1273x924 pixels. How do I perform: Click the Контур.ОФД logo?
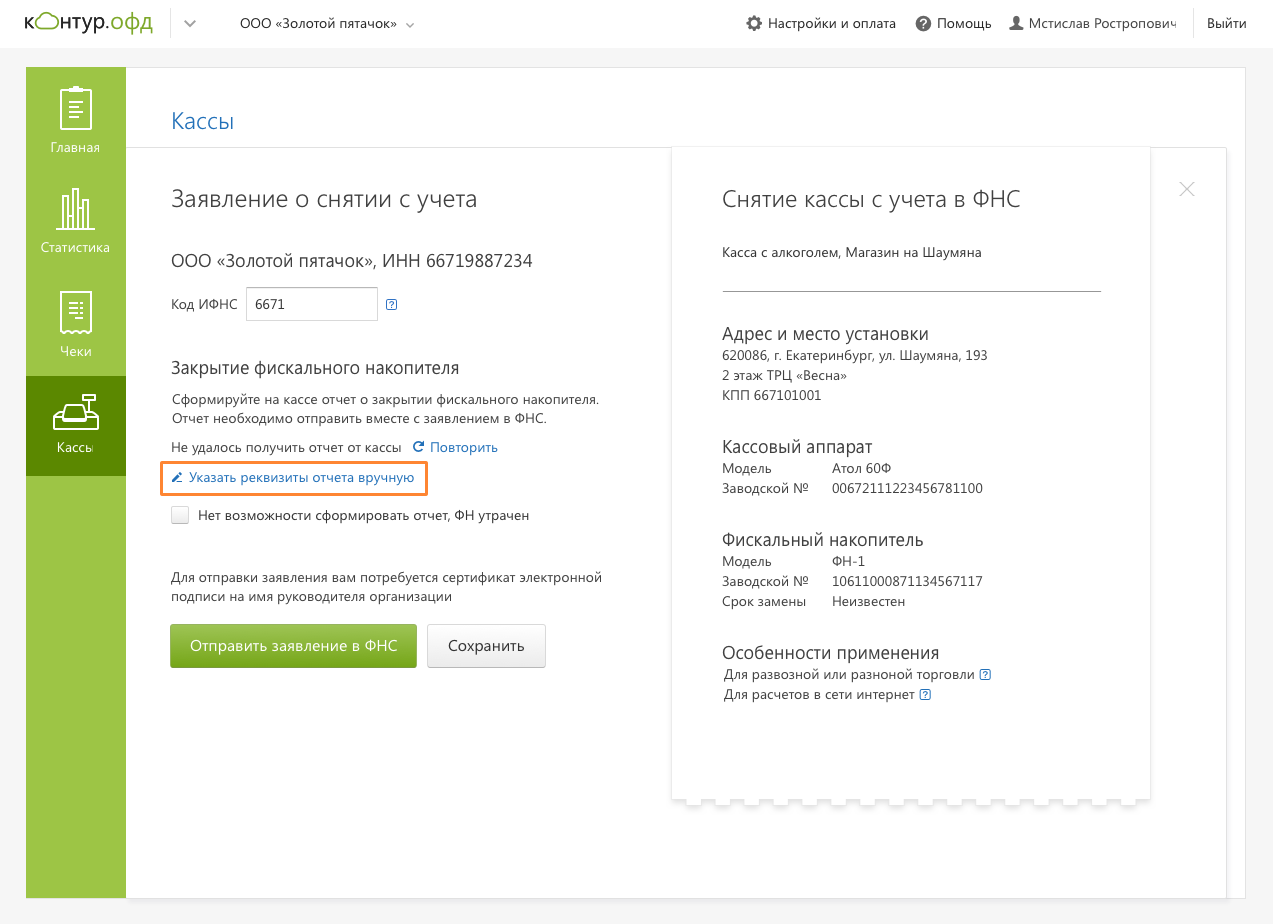[x=88, y=23]
